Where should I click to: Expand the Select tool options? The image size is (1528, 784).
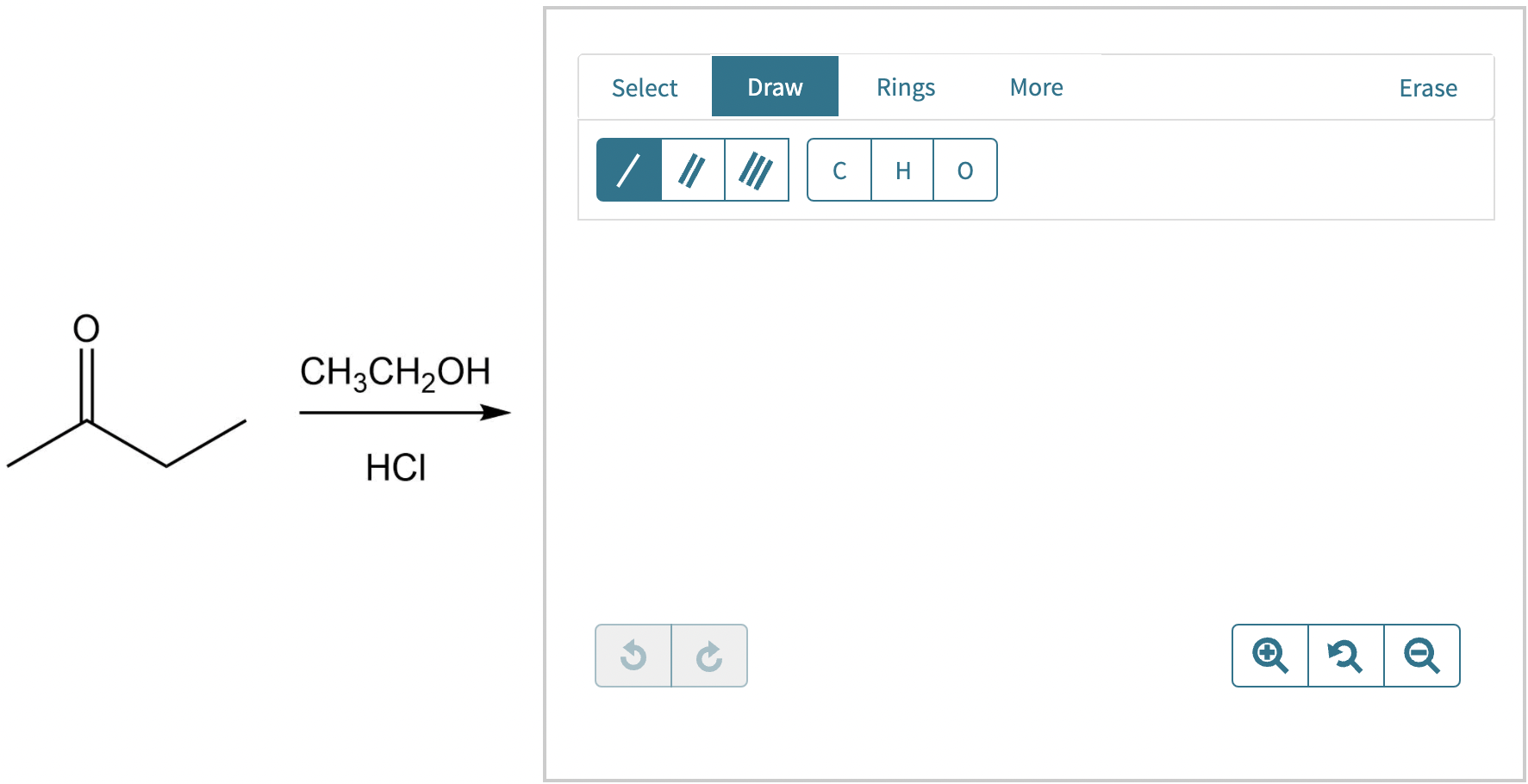click(x=645, y=86)
